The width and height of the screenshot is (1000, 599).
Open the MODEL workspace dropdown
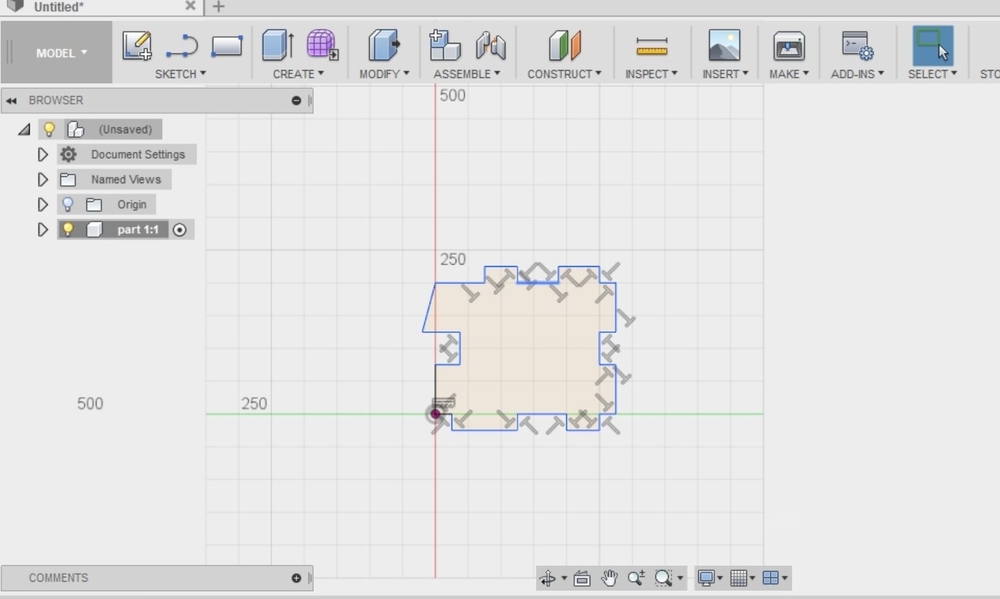click(x=62, y=53)
